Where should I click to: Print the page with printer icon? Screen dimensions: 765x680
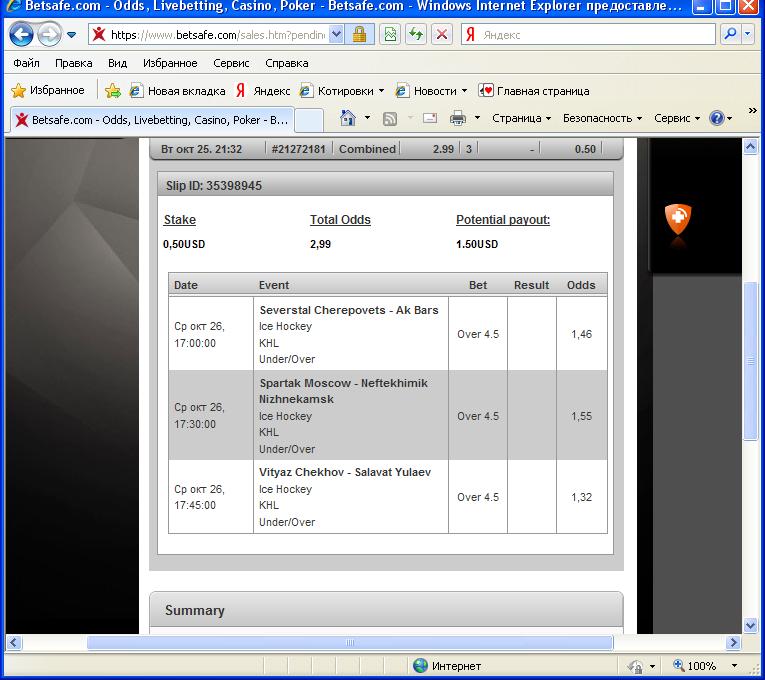pos(458,118)
